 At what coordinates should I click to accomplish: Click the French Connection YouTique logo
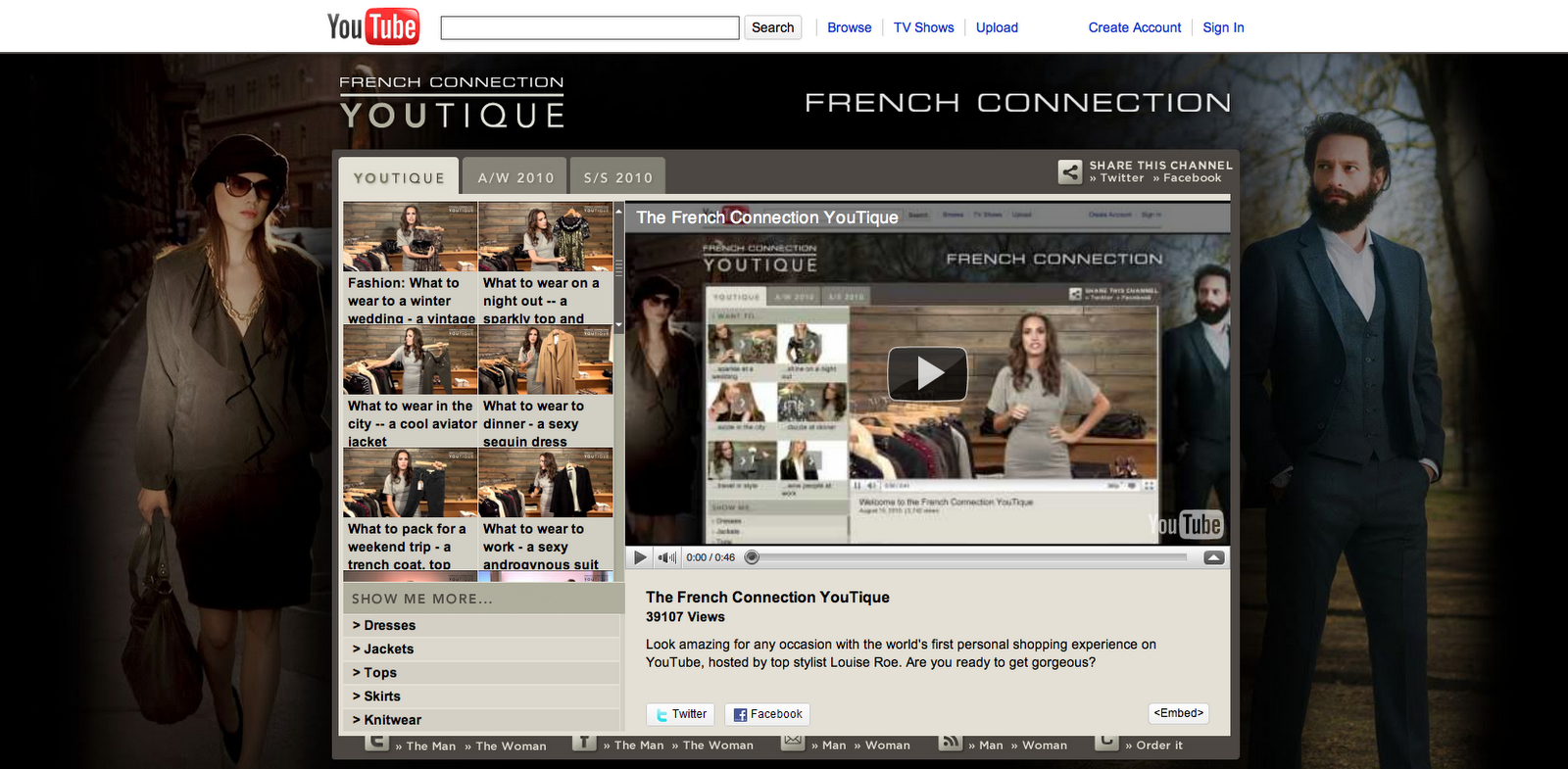(452, 103)
